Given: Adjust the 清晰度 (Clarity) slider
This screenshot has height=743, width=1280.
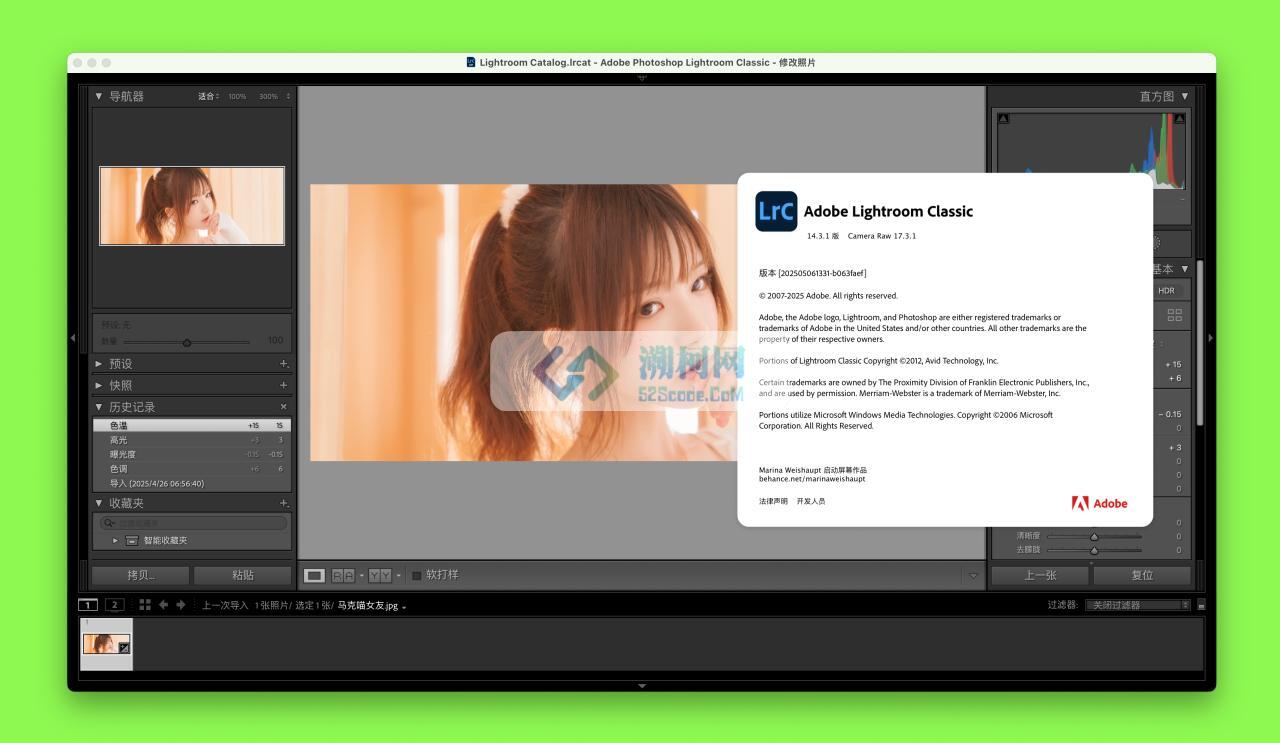Looking at the screenshot, I should pos(1094,536).
